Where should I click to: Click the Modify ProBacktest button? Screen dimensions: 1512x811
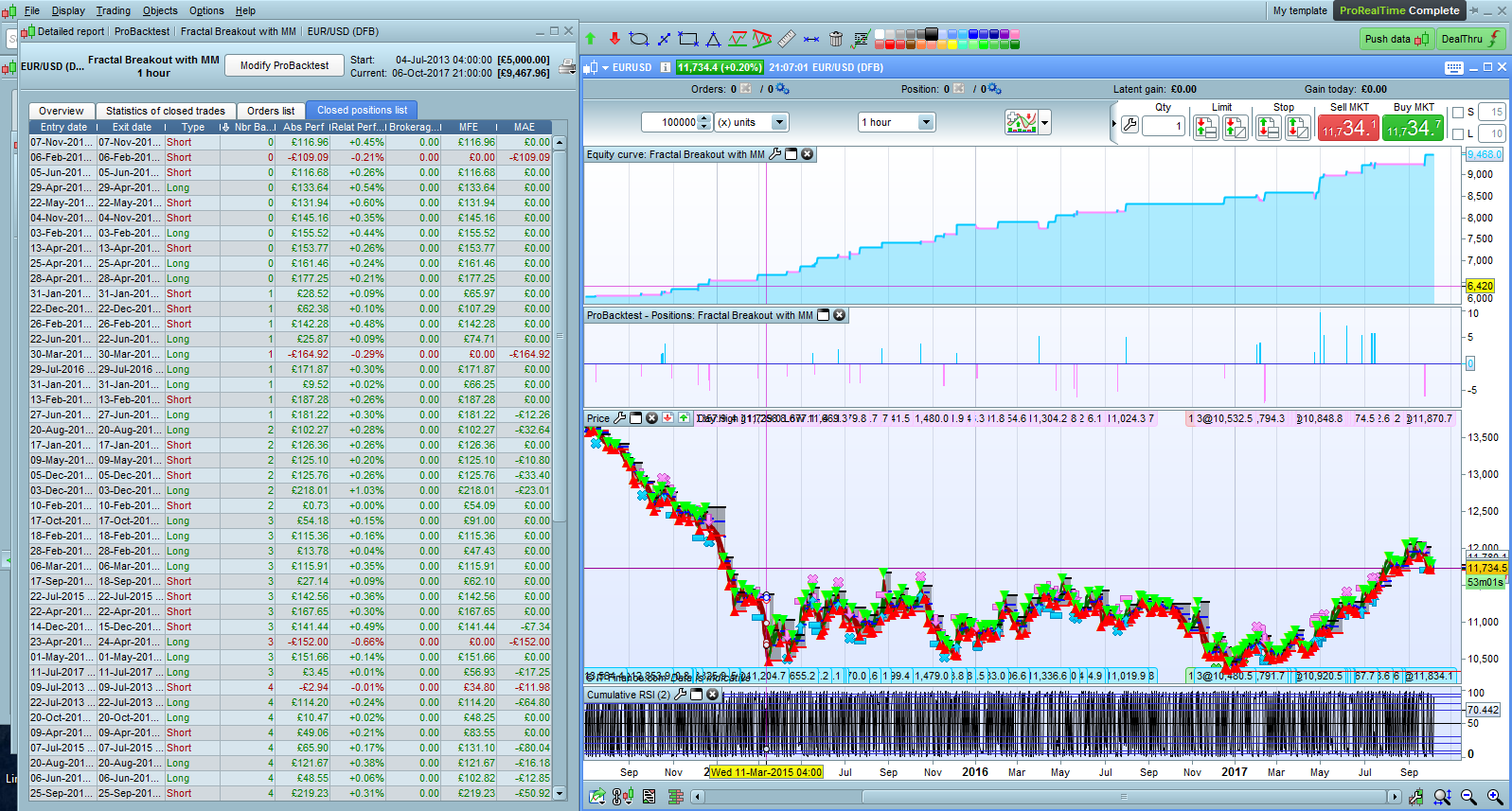(x=284, y=65)
